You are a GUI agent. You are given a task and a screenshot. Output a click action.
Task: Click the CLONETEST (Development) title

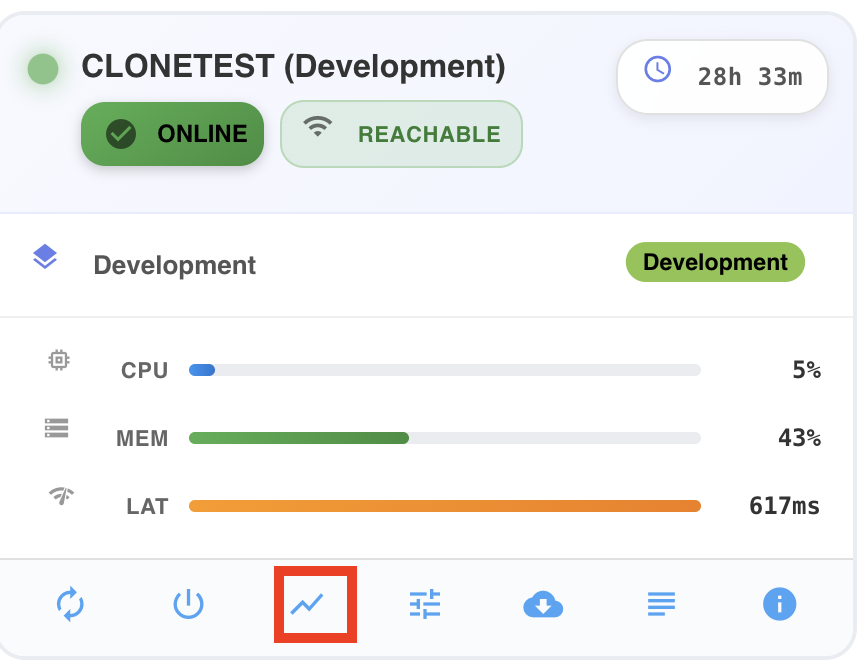(x=293, y=67)
